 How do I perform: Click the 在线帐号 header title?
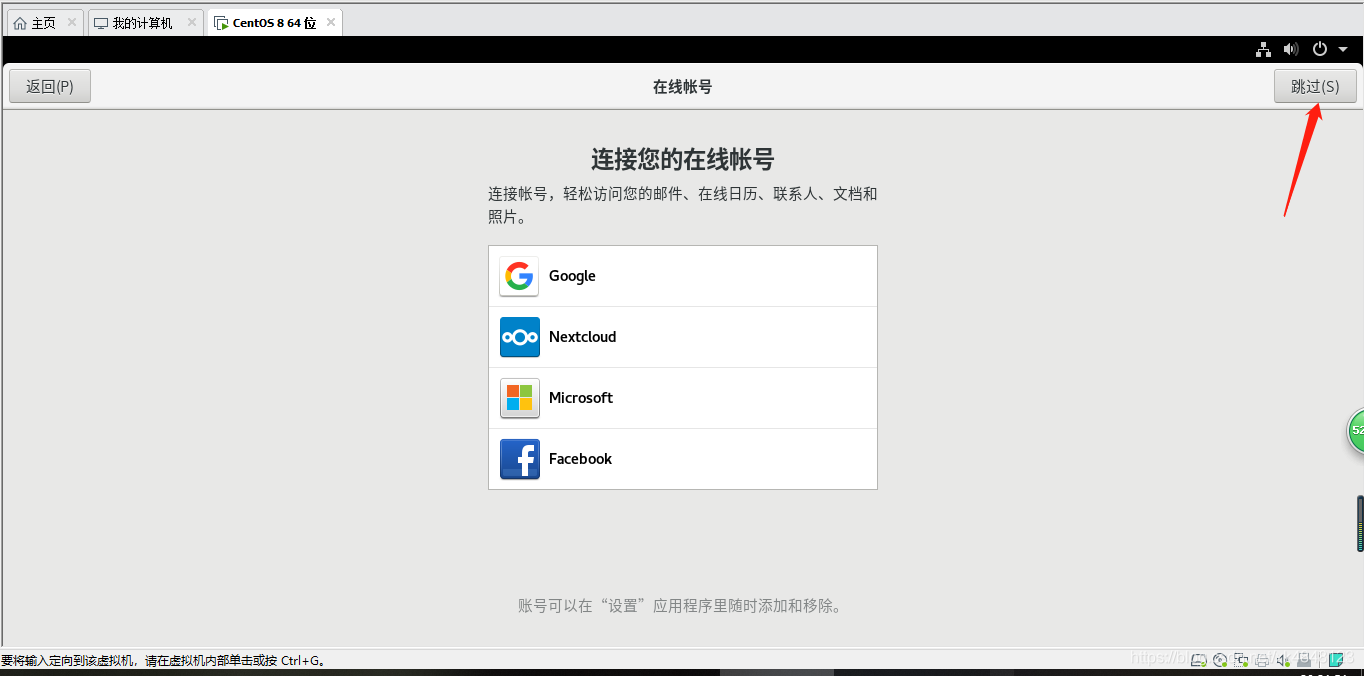coord(682,87)
